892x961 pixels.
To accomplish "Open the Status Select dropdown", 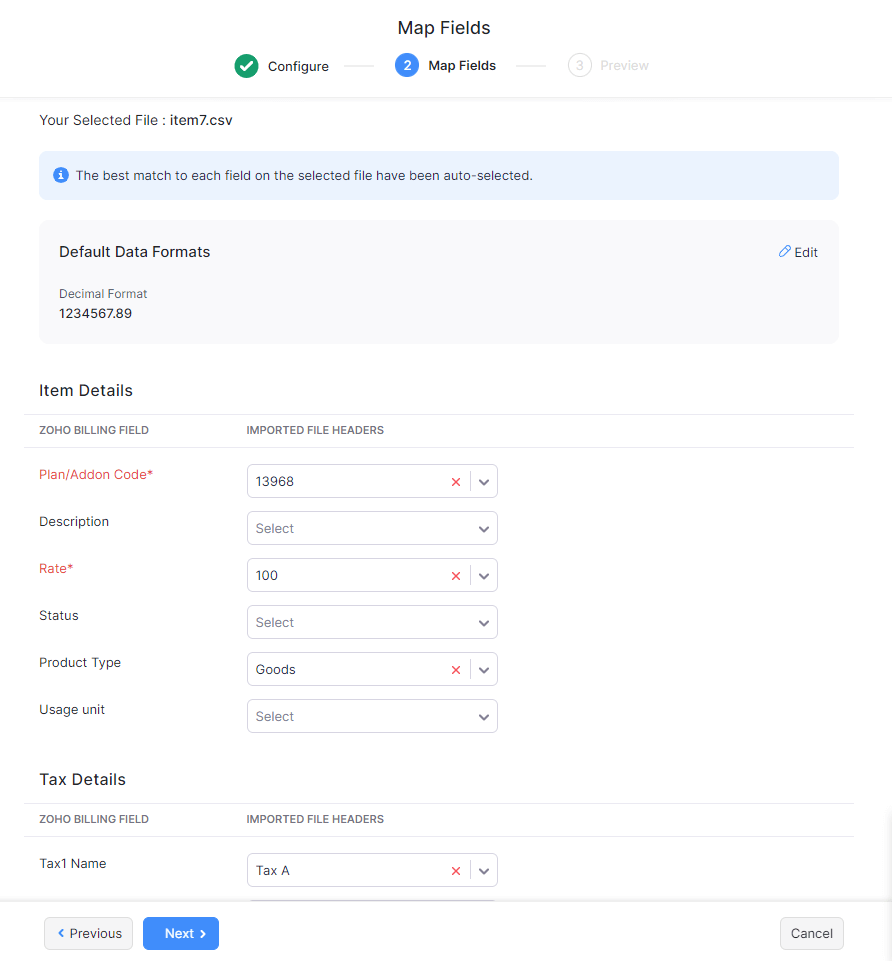I will click(372, 622).
